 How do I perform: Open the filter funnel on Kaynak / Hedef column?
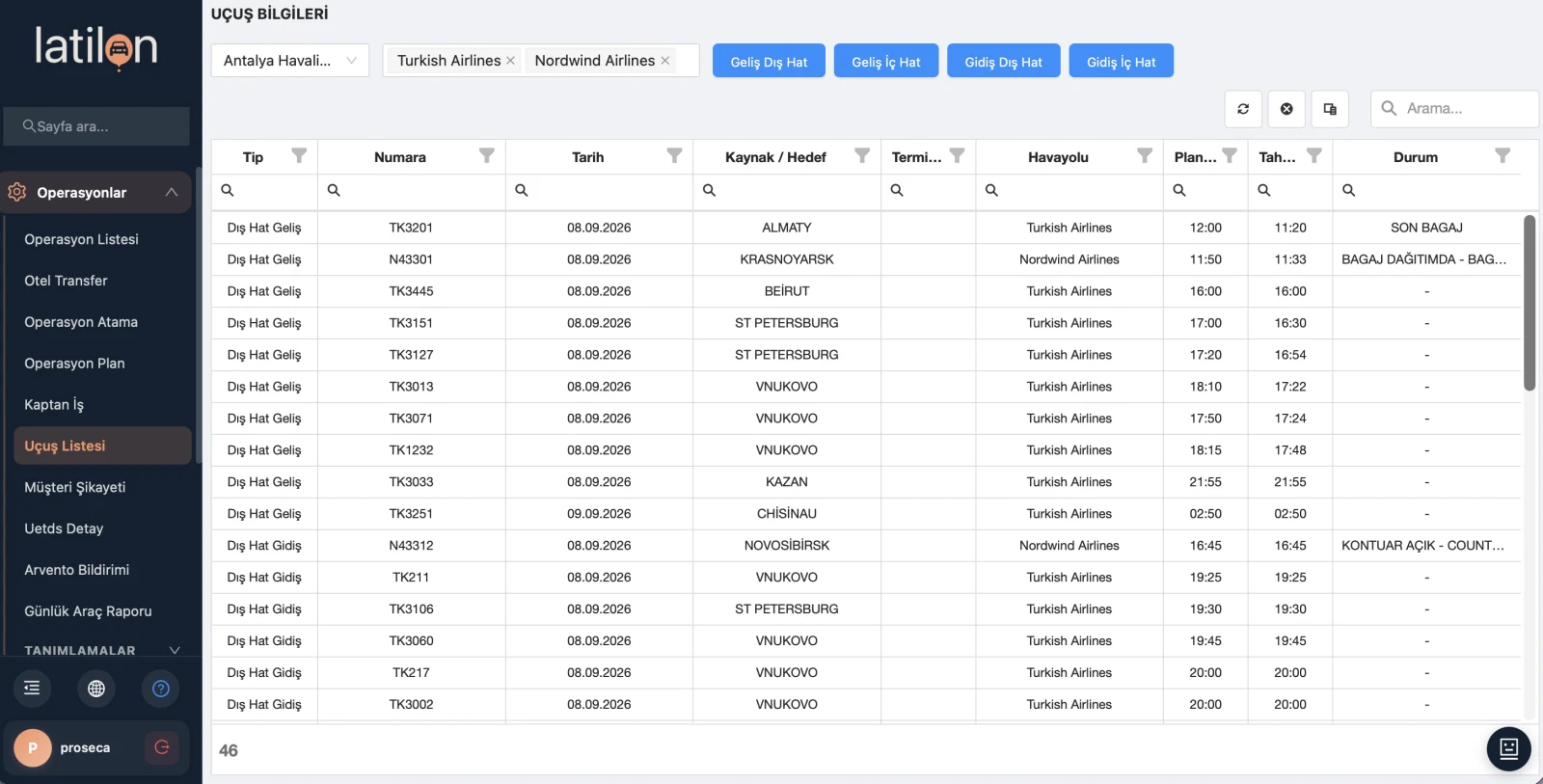click(x=862, y=156)
